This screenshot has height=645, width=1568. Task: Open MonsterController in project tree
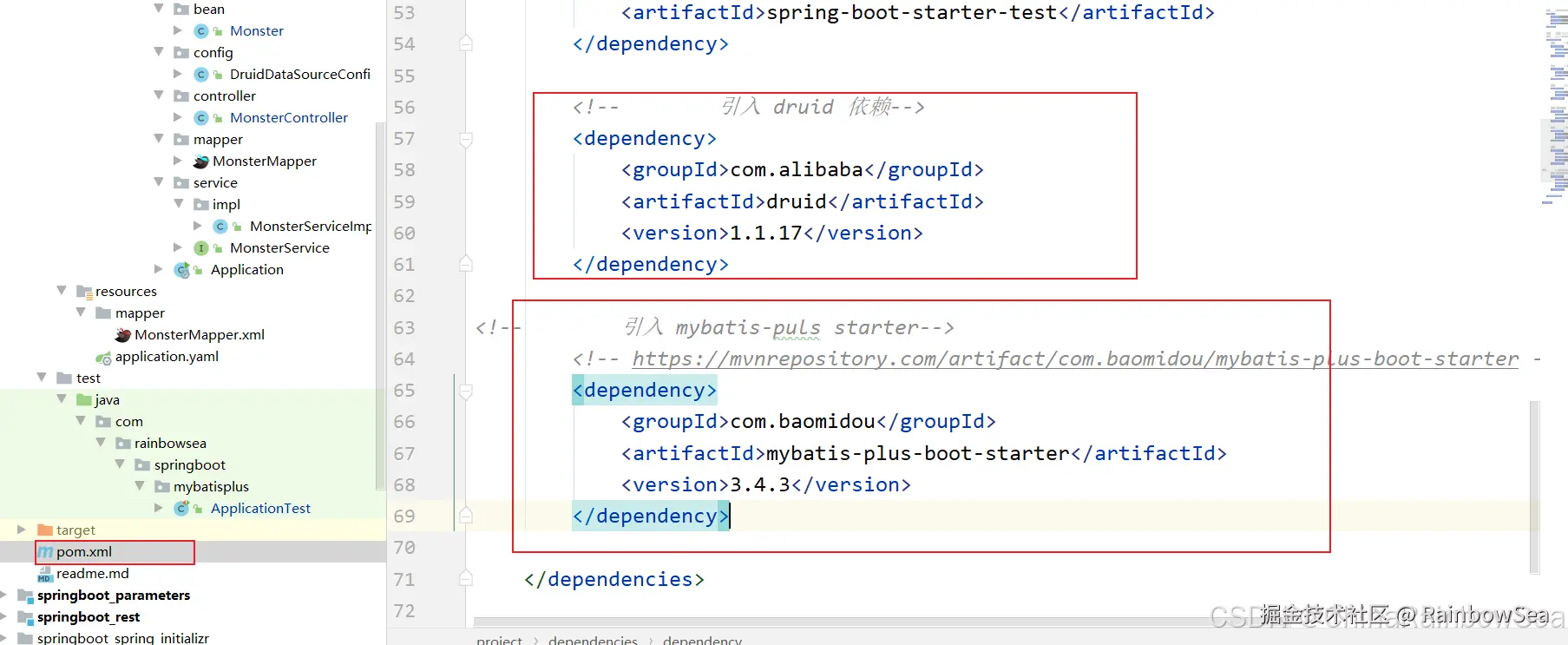pyautogui.click(x=289, y=117)
